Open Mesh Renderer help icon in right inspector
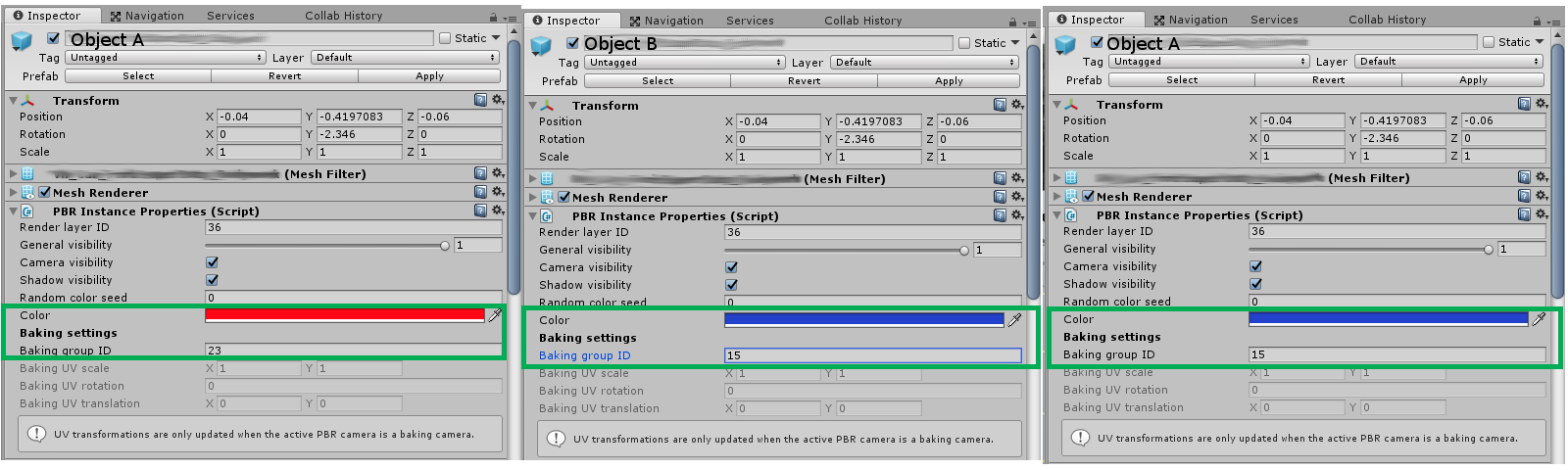Viewport: 1568px width, 470px height. point(1524,196)
